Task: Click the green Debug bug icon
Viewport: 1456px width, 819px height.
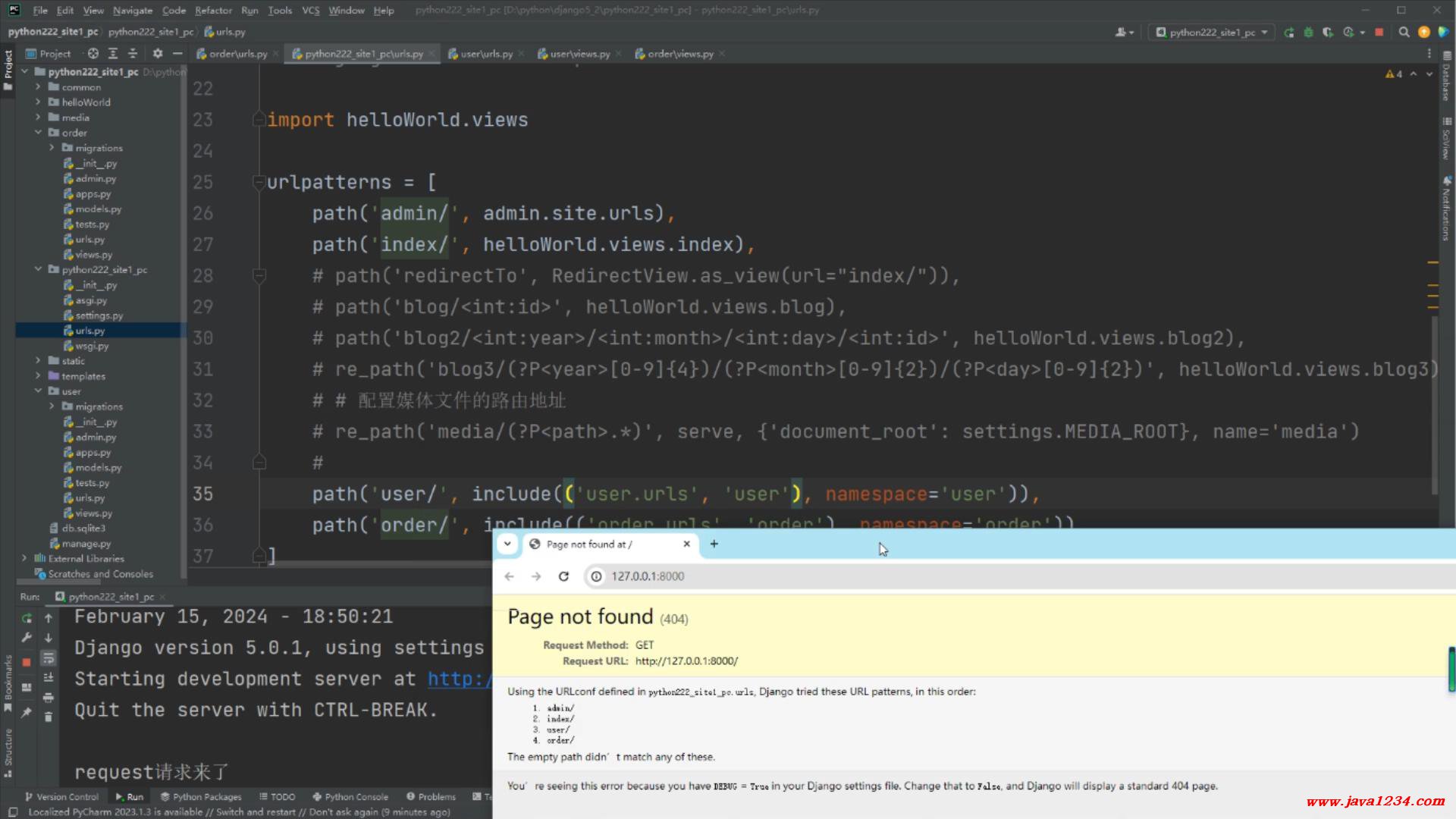Action: [x=1308, y=32]
